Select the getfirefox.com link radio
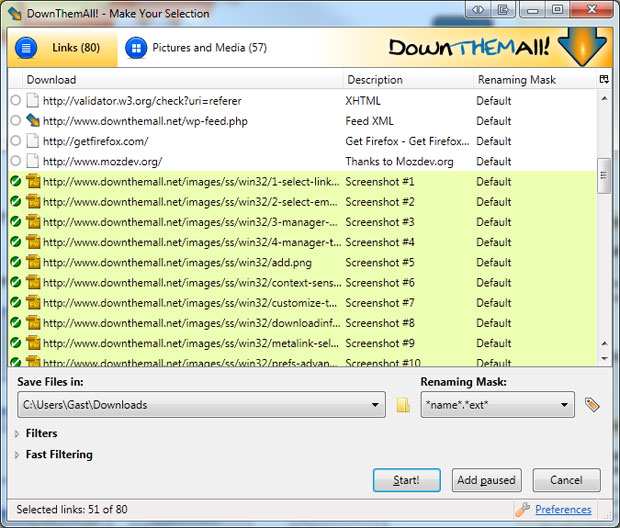Image resolution: width=620 pixels, height=528 pixels. coord(15,141)
